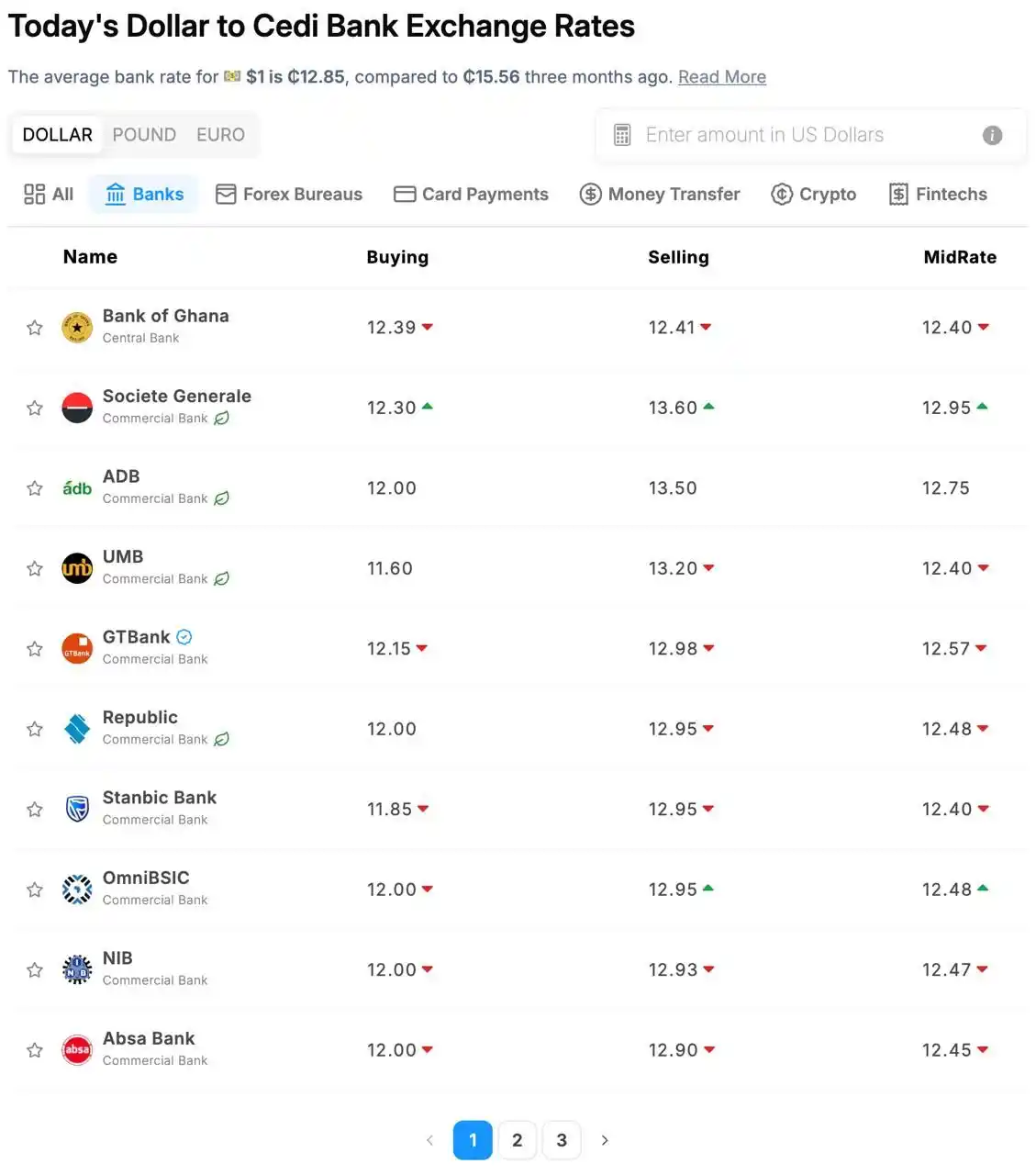The width and height of the screenshot is (1036, 1175).
Task: Select the Crypto filter tab
Action: 813,194
